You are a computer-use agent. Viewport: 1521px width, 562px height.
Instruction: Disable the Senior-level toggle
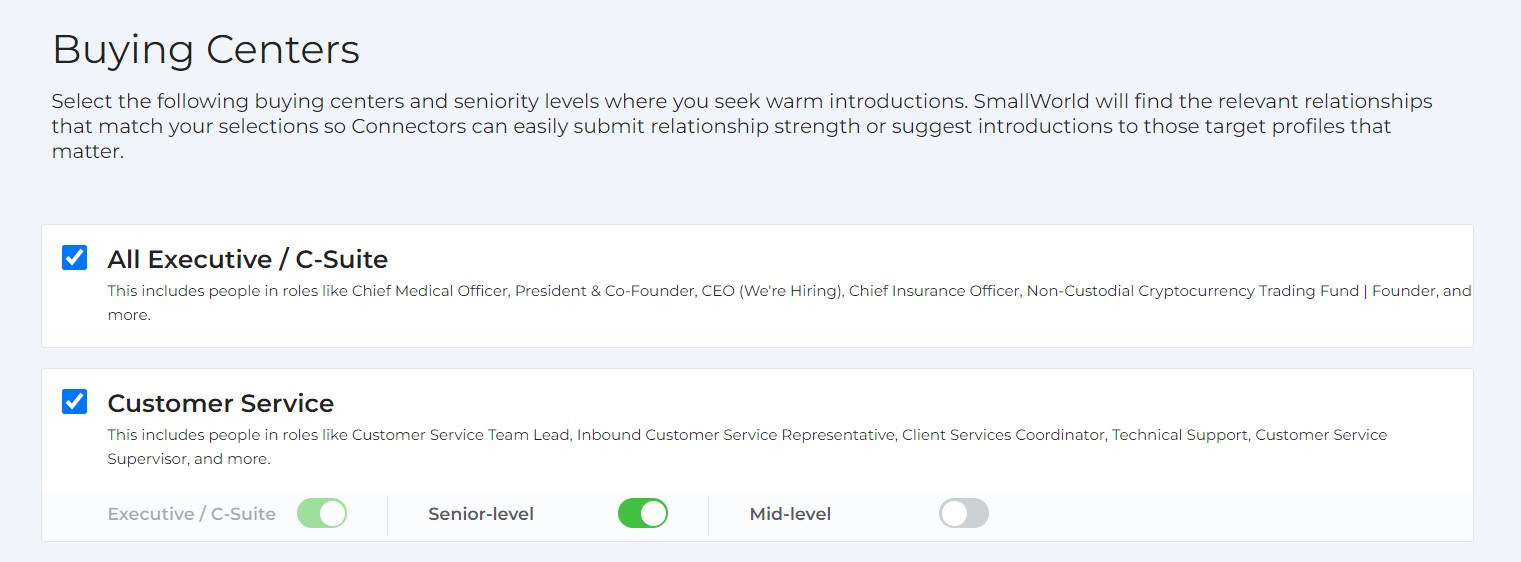[643, 514]
